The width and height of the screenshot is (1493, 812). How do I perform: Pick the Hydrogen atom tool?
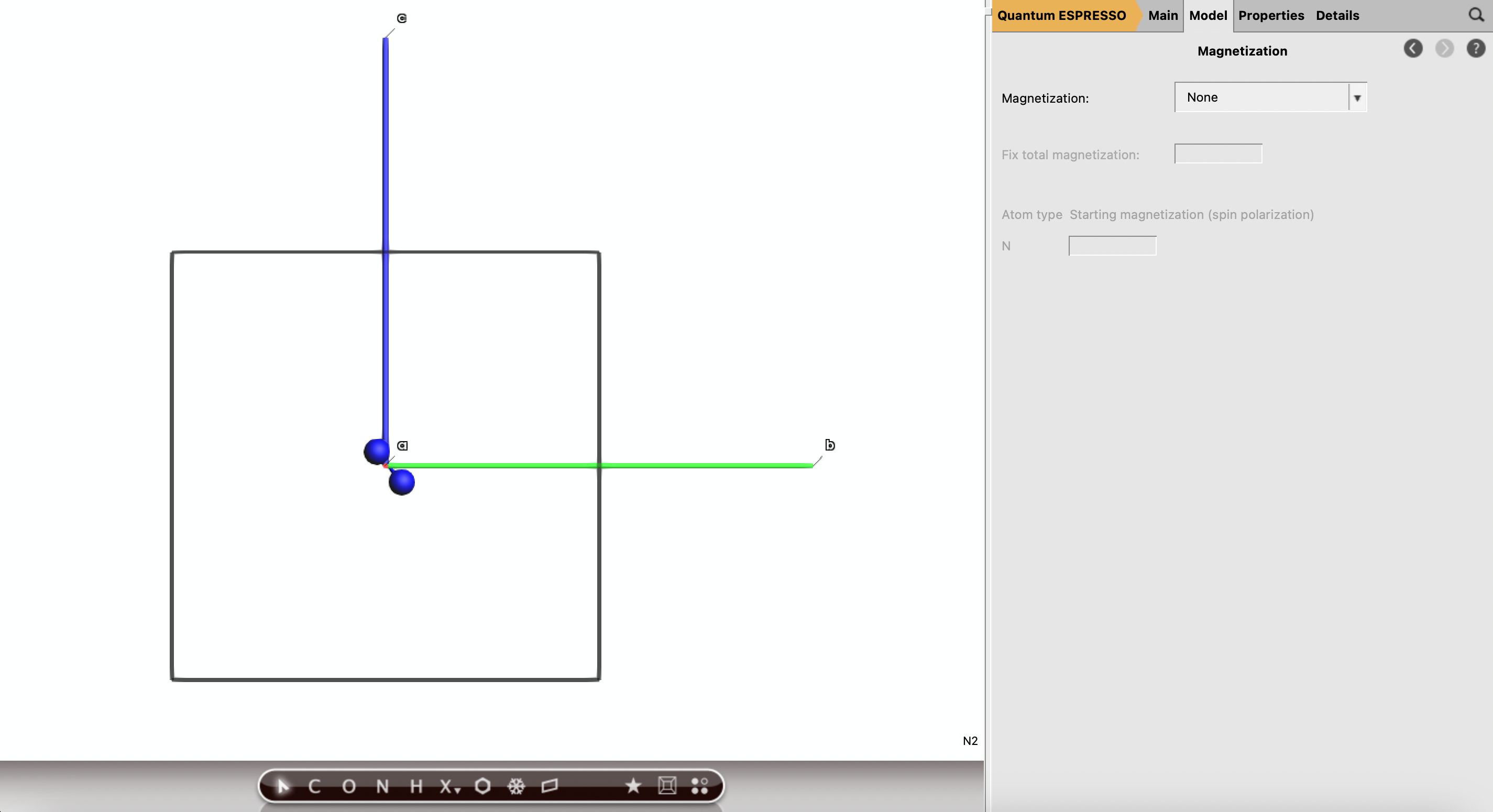click(x=415, y=786)
